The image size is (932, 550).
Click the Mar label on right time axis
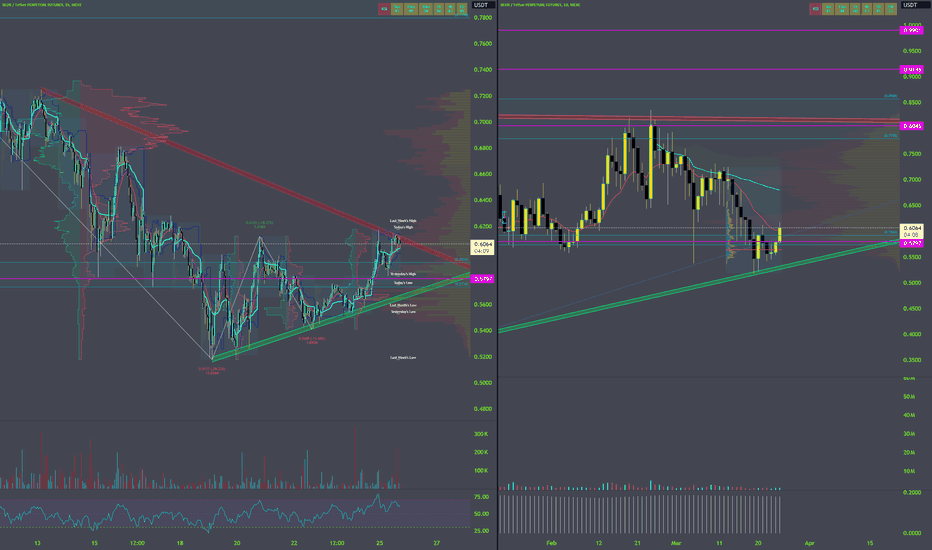676,543
